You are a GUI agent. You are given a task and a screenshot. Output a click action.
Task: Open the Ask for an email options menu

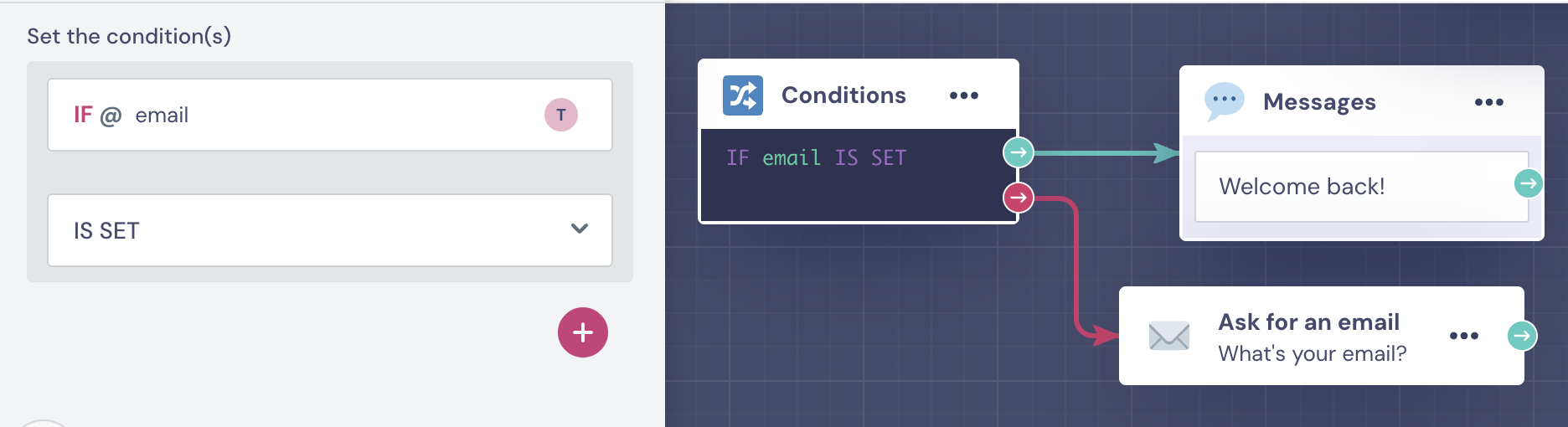click(x=1463, y=336)
